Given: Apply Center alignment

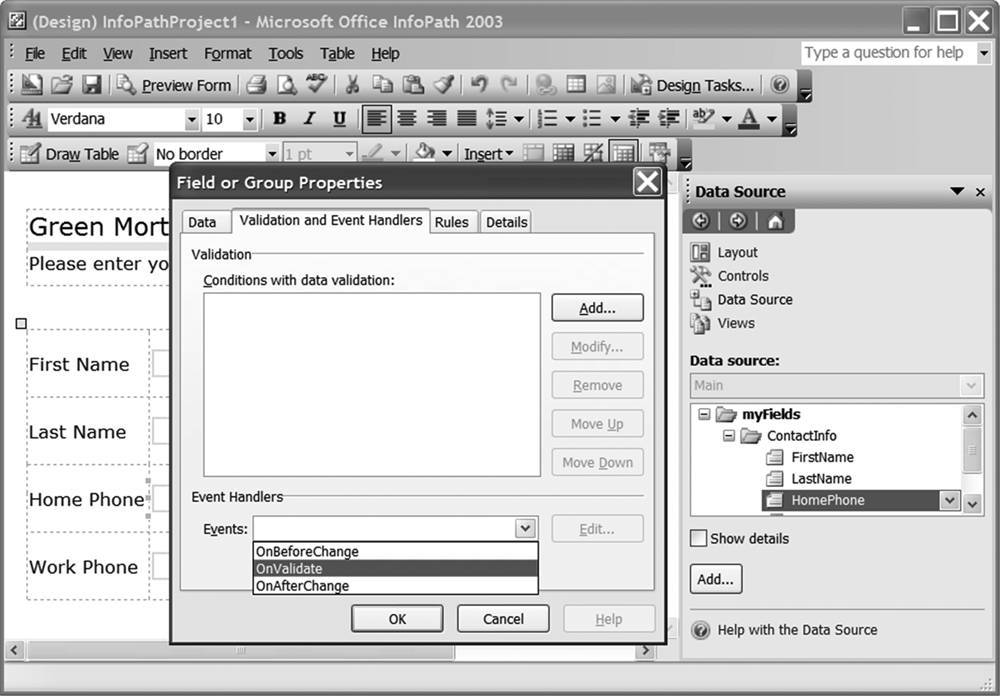Looking at the screenshot, I should click(x=407, y=119).
